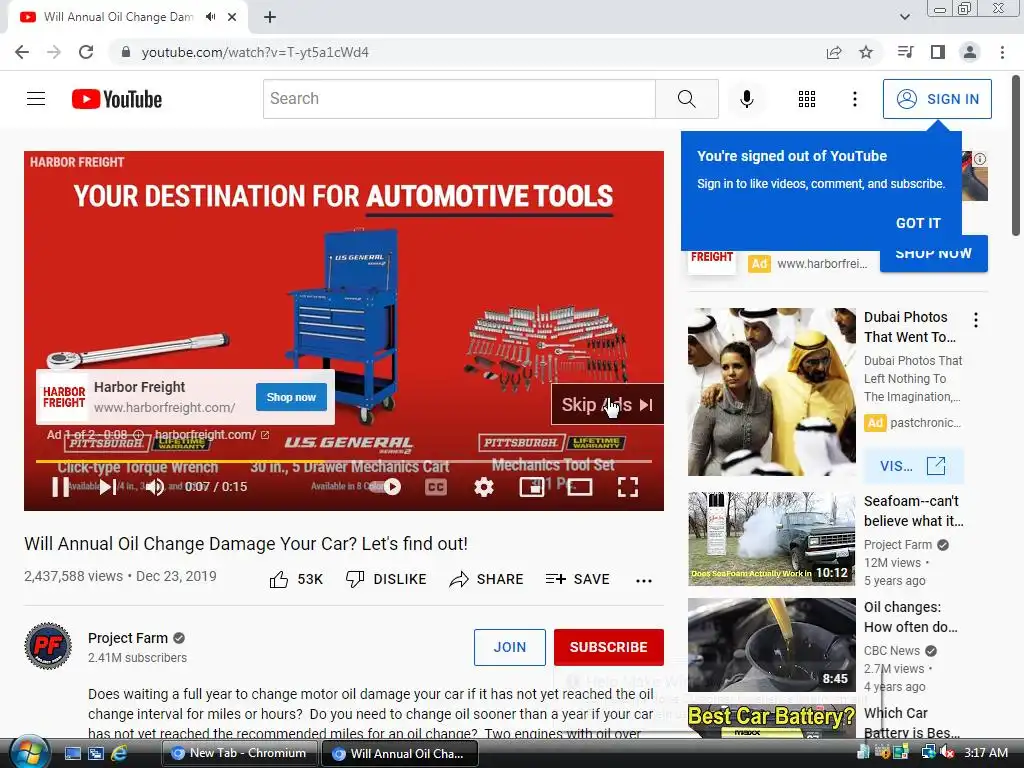Open the Project Farm channel avatar

pos(48,647)
